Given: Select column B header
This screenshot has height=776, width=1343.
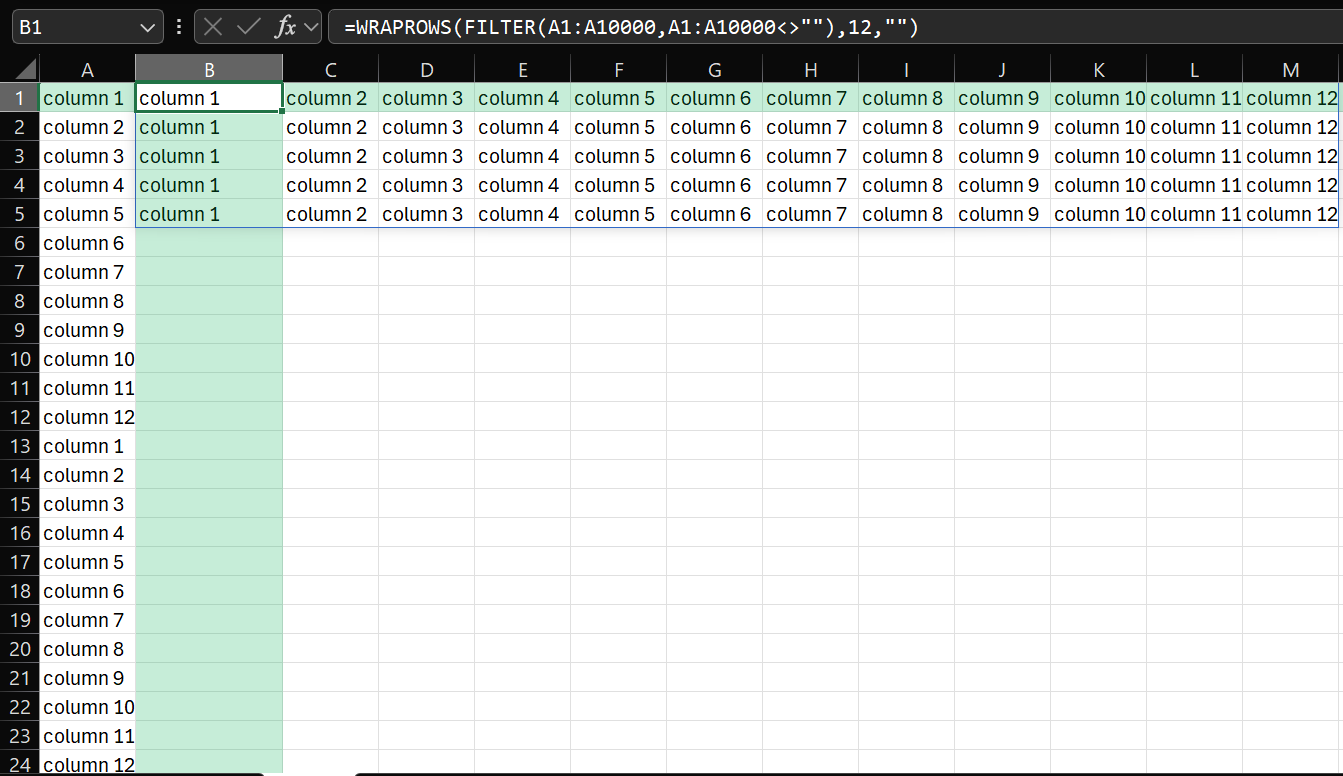Looking at the screenshot, I should pyautogui.click(x=209, y=69).
